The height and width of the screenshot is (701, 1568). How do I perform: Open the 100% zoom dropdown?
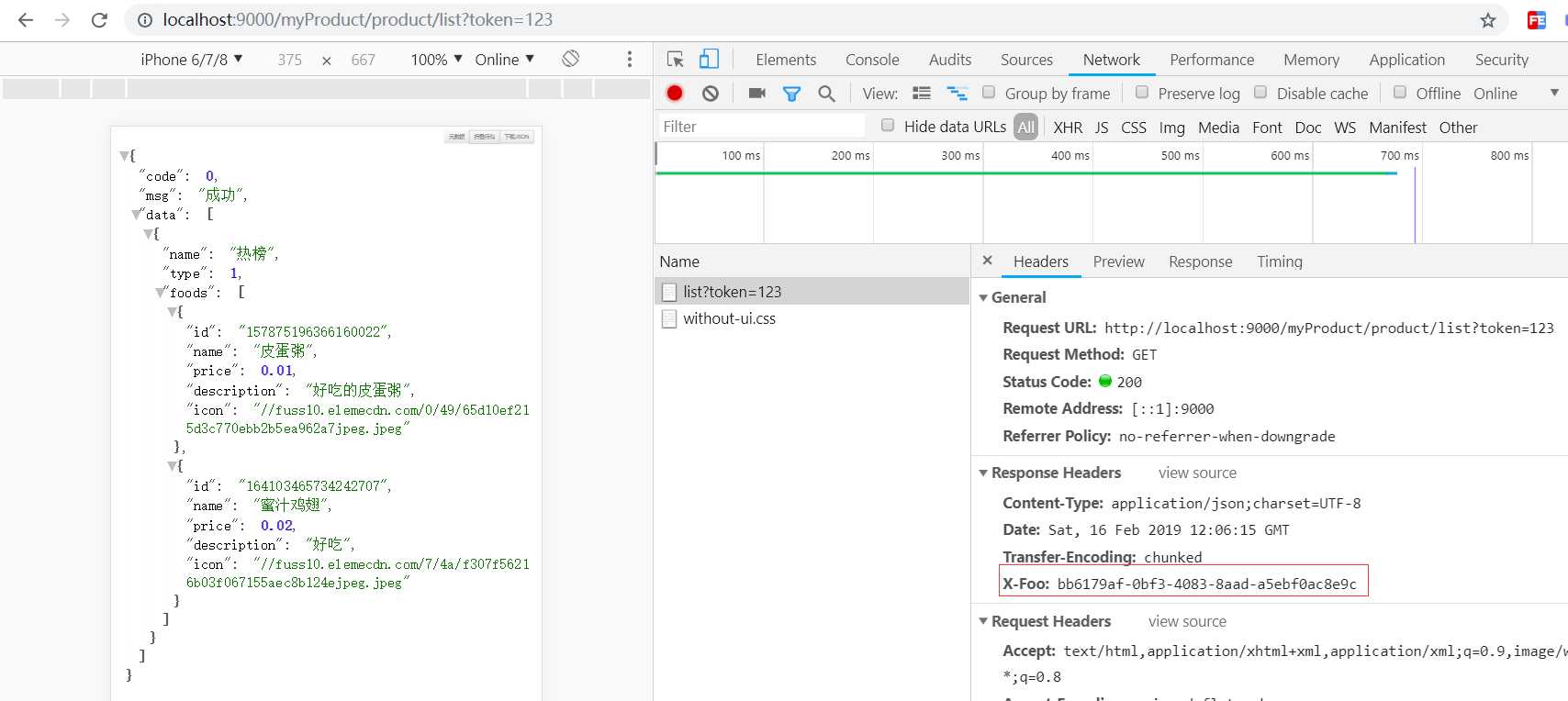pyautogui.click(x=436, y=59)
